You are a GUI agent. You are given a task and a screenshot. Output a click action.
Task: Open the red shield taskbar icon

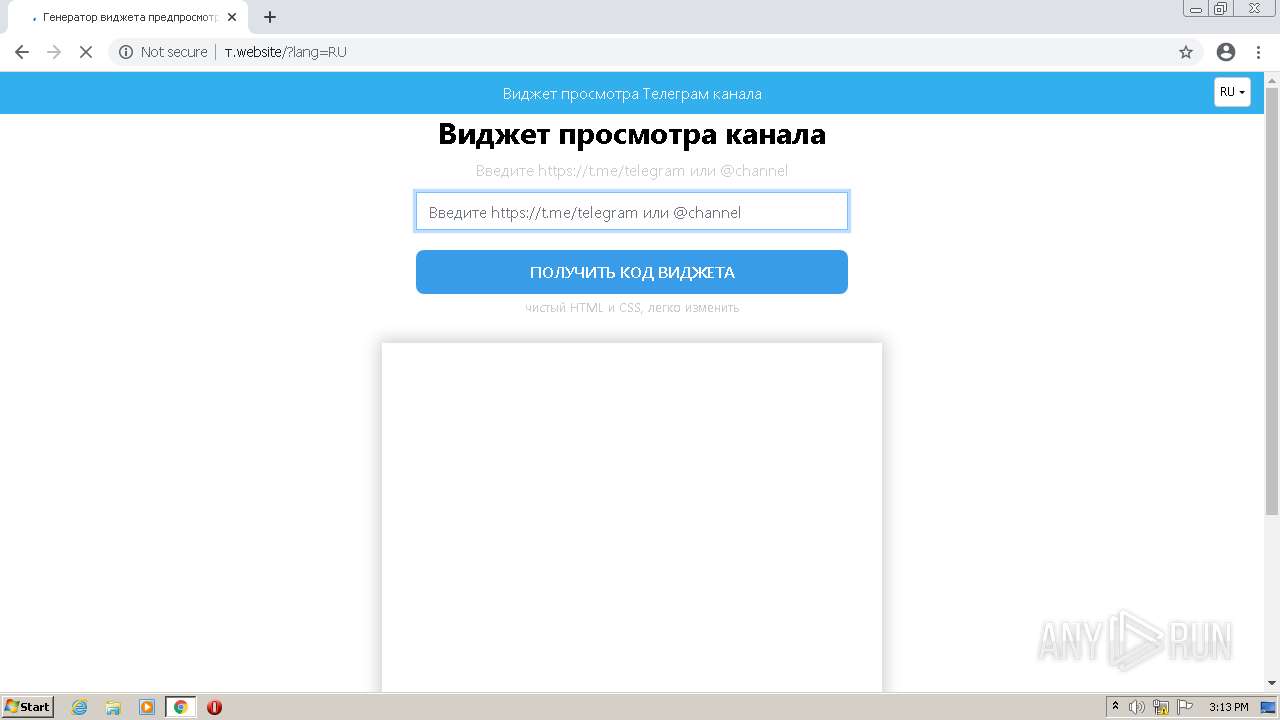point(214,707)
